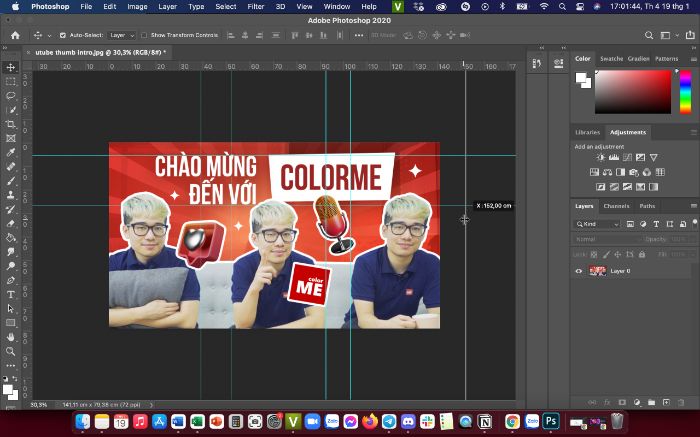Open the Adjustments panel options menu
This screenshot has width=700, height=437.
point(693,133)
